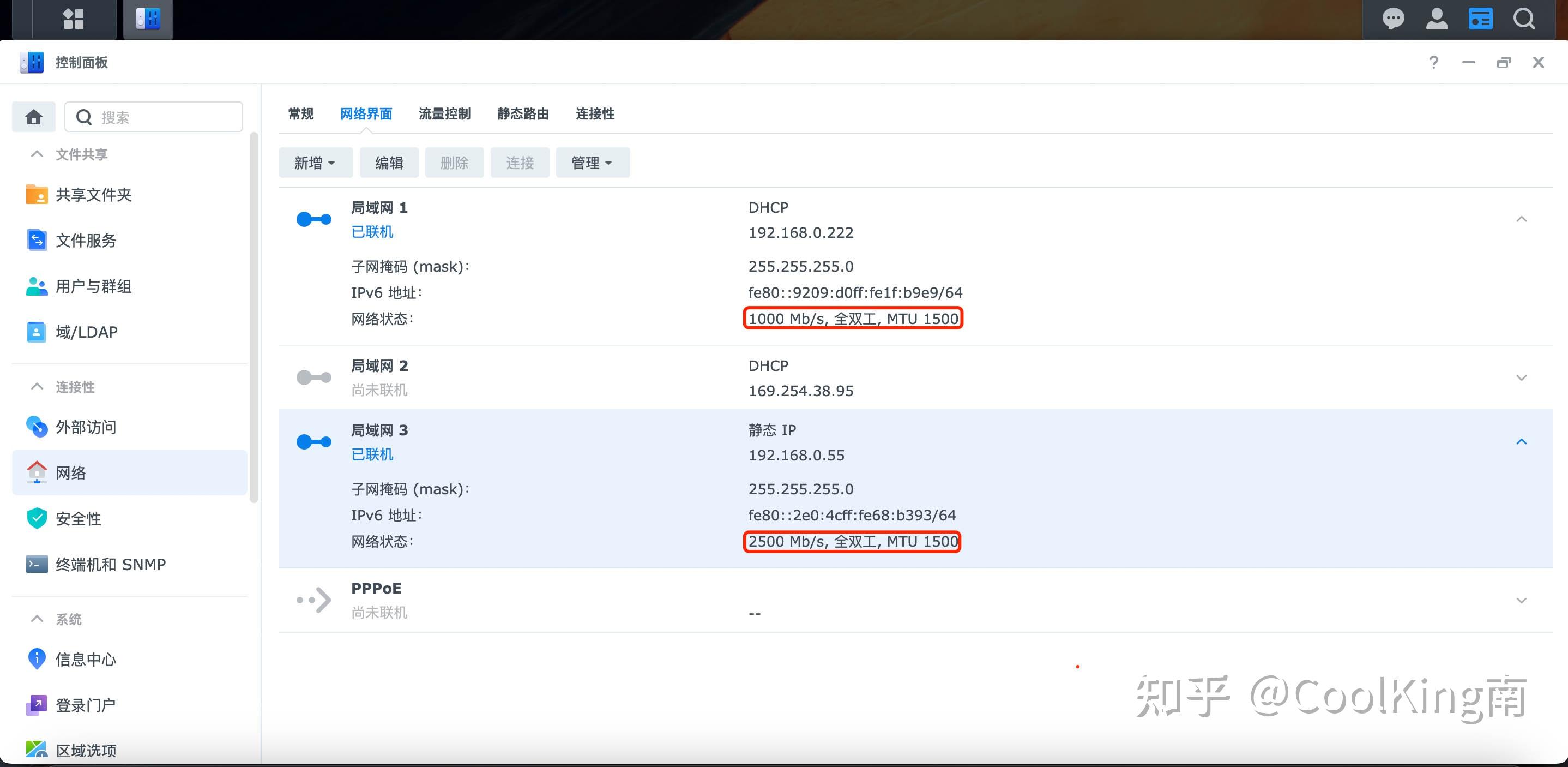The image size is (1568, 767).
Task: Switch to the 静态路由 tab
Action: [x=522, y=114]
